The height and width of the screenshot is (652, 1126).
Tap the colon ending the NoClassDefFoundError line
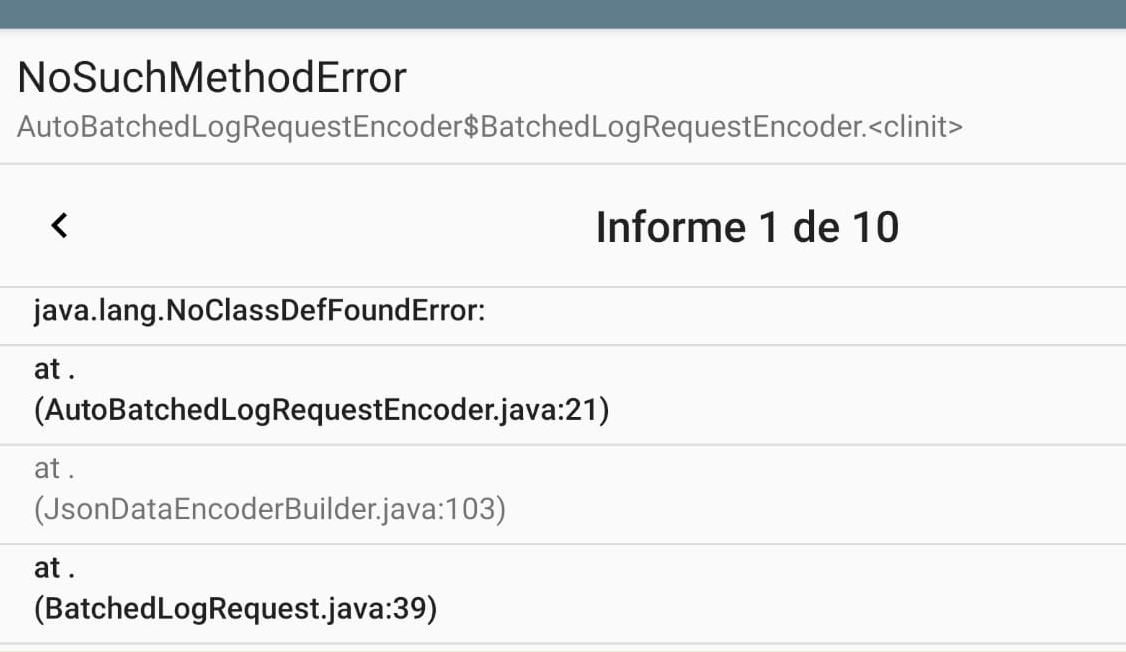click(x=481, y=313)
